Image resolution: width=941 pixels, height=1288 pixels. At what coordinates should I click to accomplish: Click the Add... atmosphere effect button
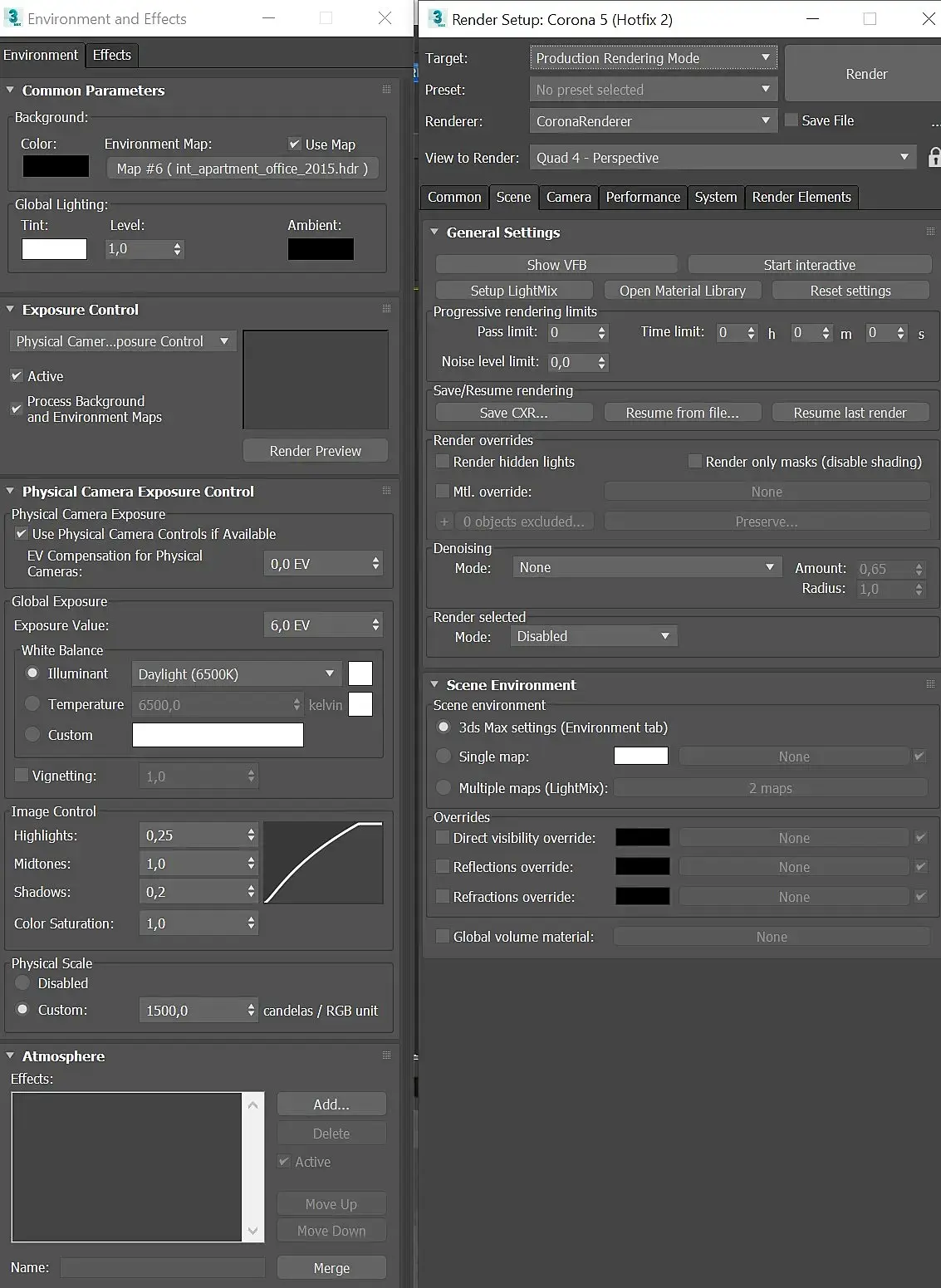click(x=331, y=1104)
